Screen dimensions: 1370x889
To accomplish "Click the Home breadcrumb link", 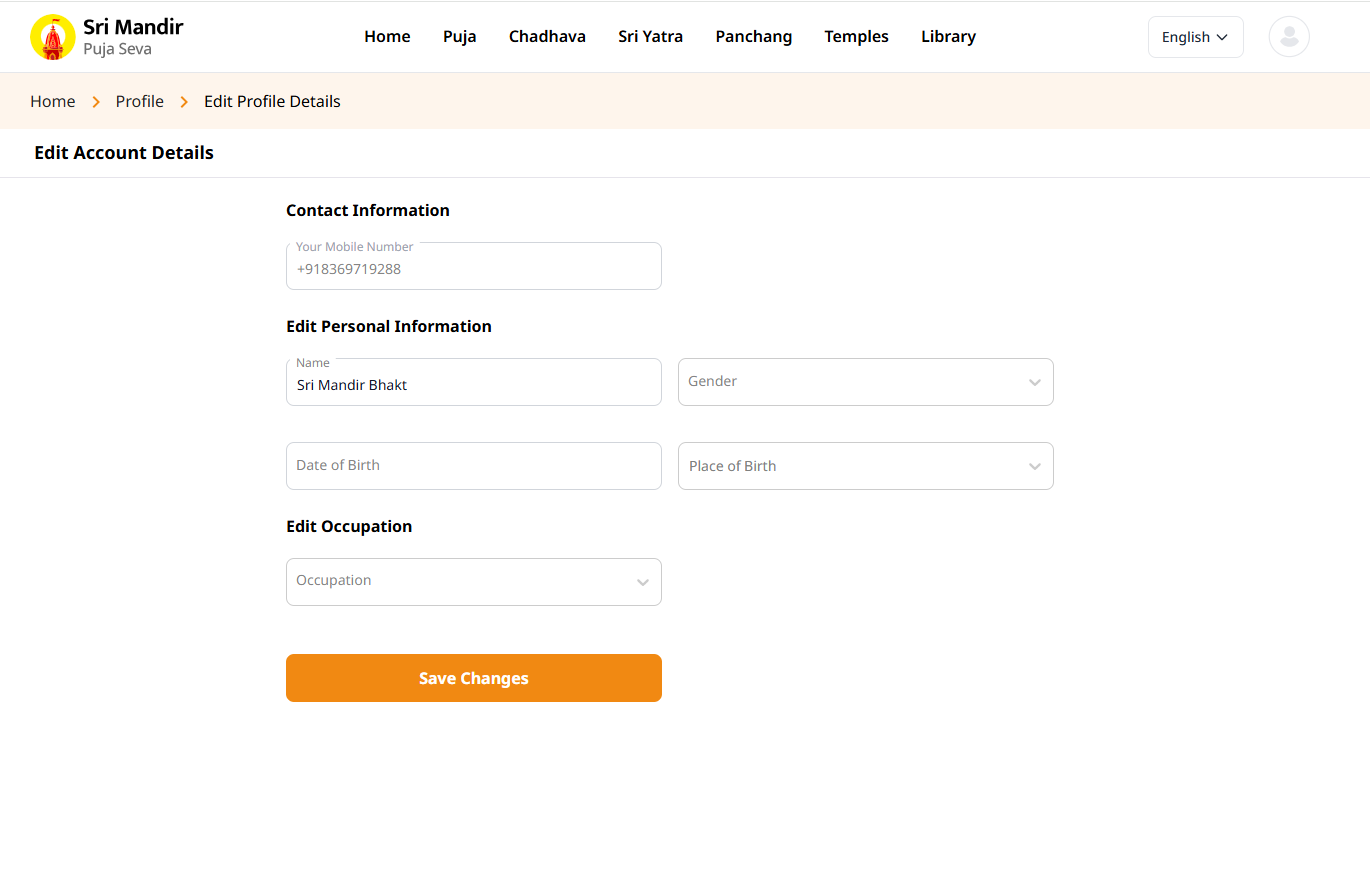I will [x=53, y=101].
